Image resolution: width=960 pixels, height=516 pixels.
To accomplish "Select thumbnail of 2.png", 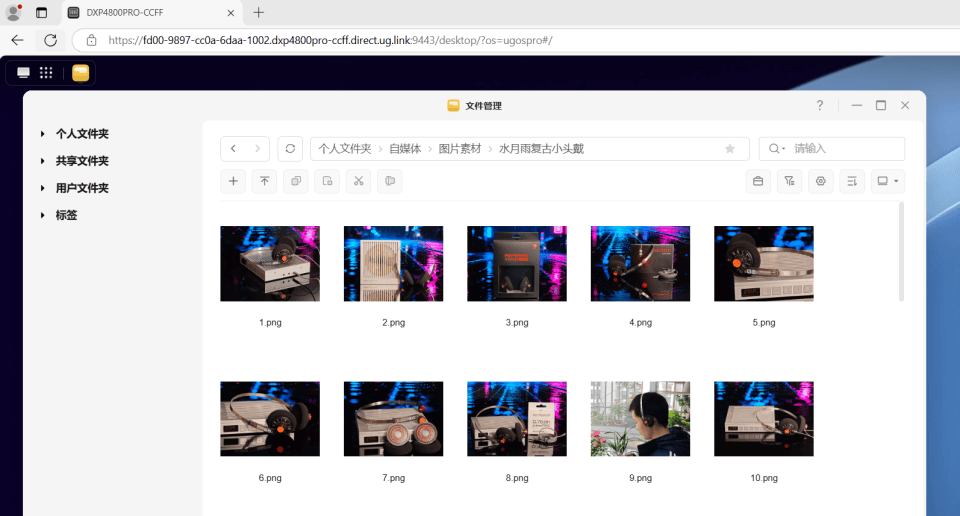I will (x=394, y=264).
